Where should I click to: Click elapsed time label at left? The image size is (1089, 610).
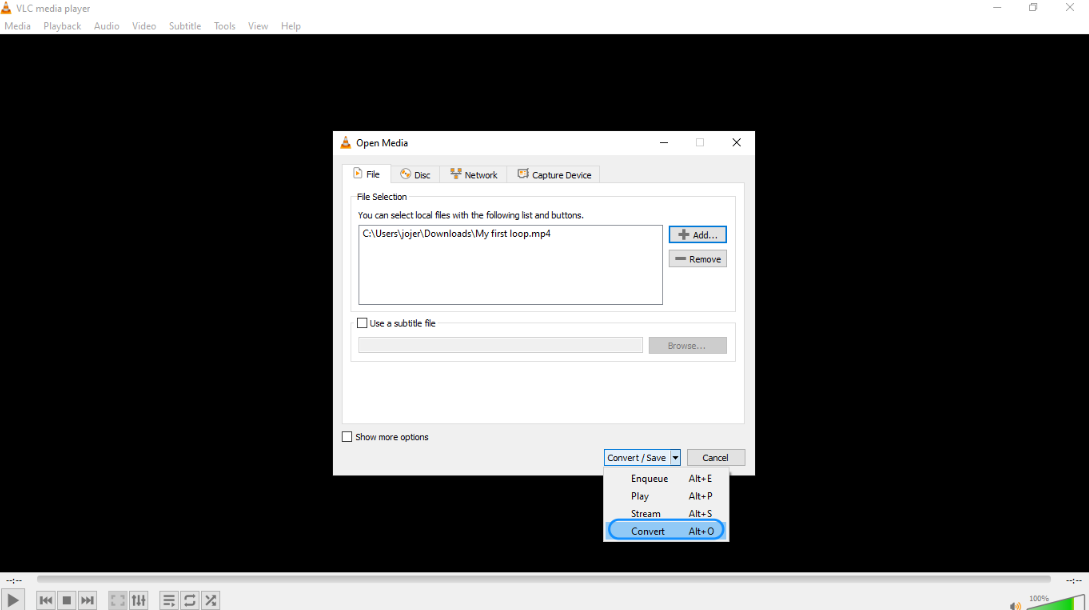tap(14, 580)
